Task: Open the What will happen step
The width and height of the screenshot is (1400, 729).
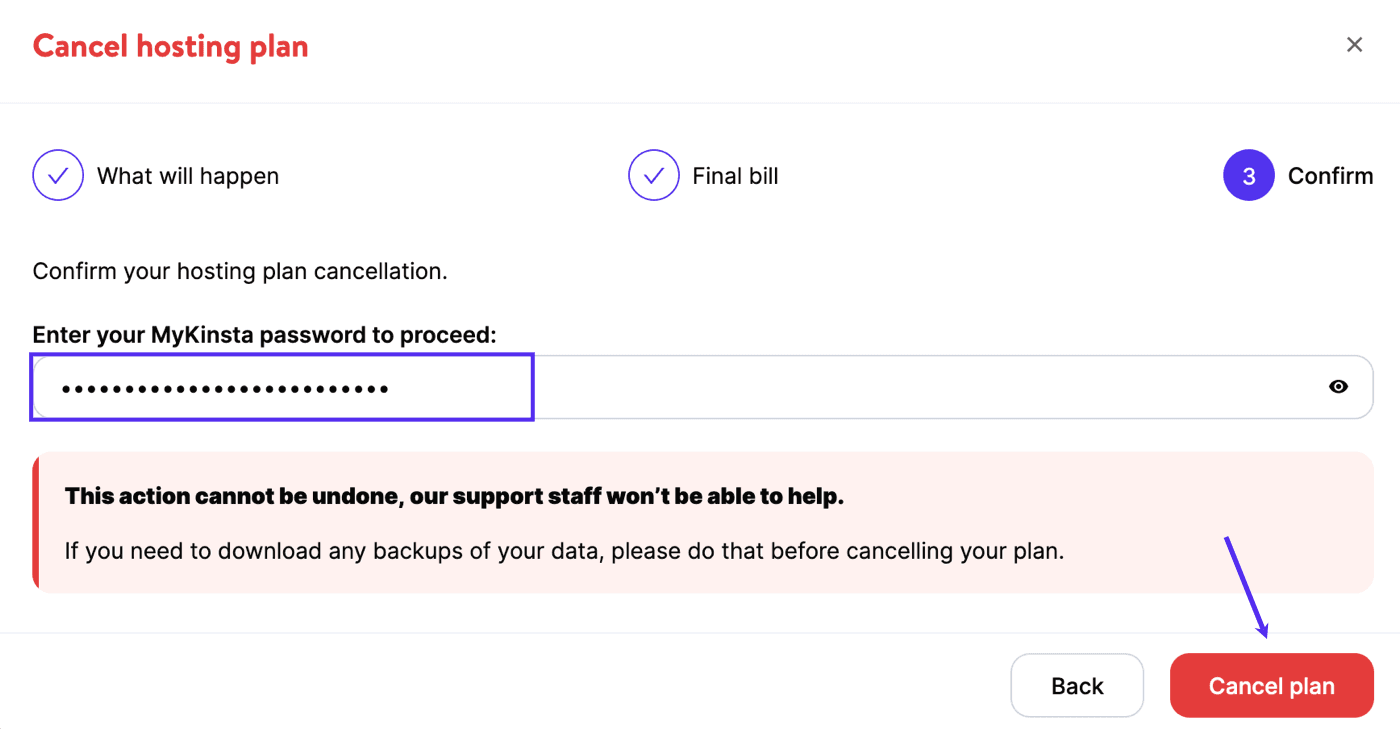Action: pos(187,175)
